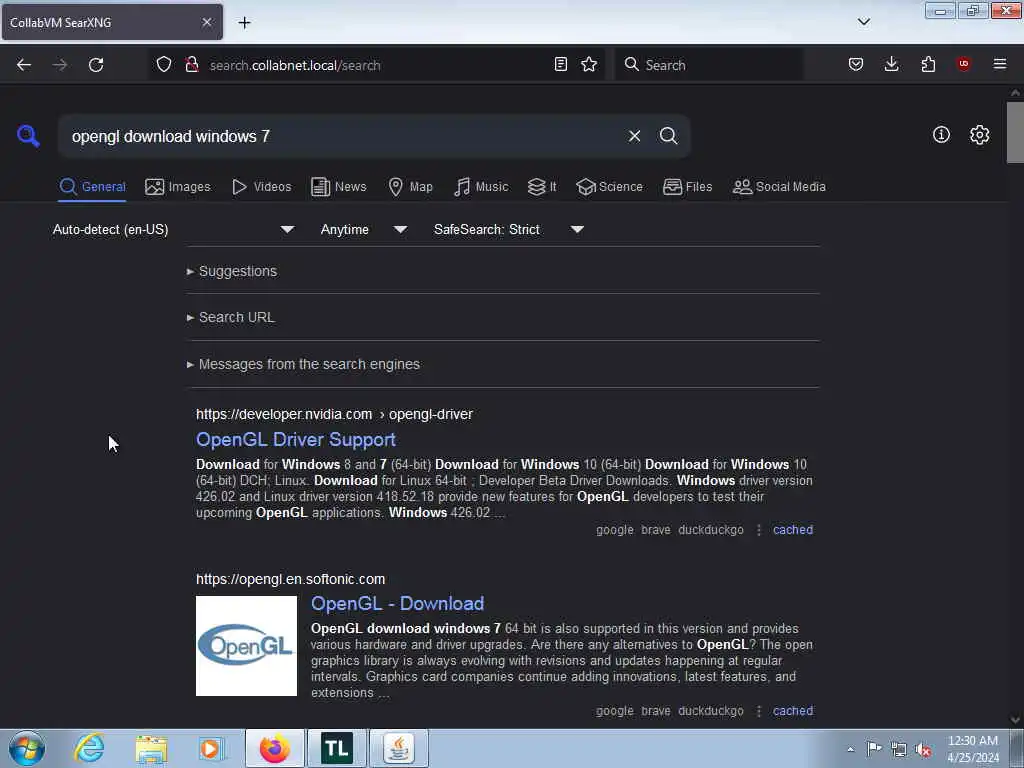Switch to the News tab
Screen dimensions: 1024x768
338,187
